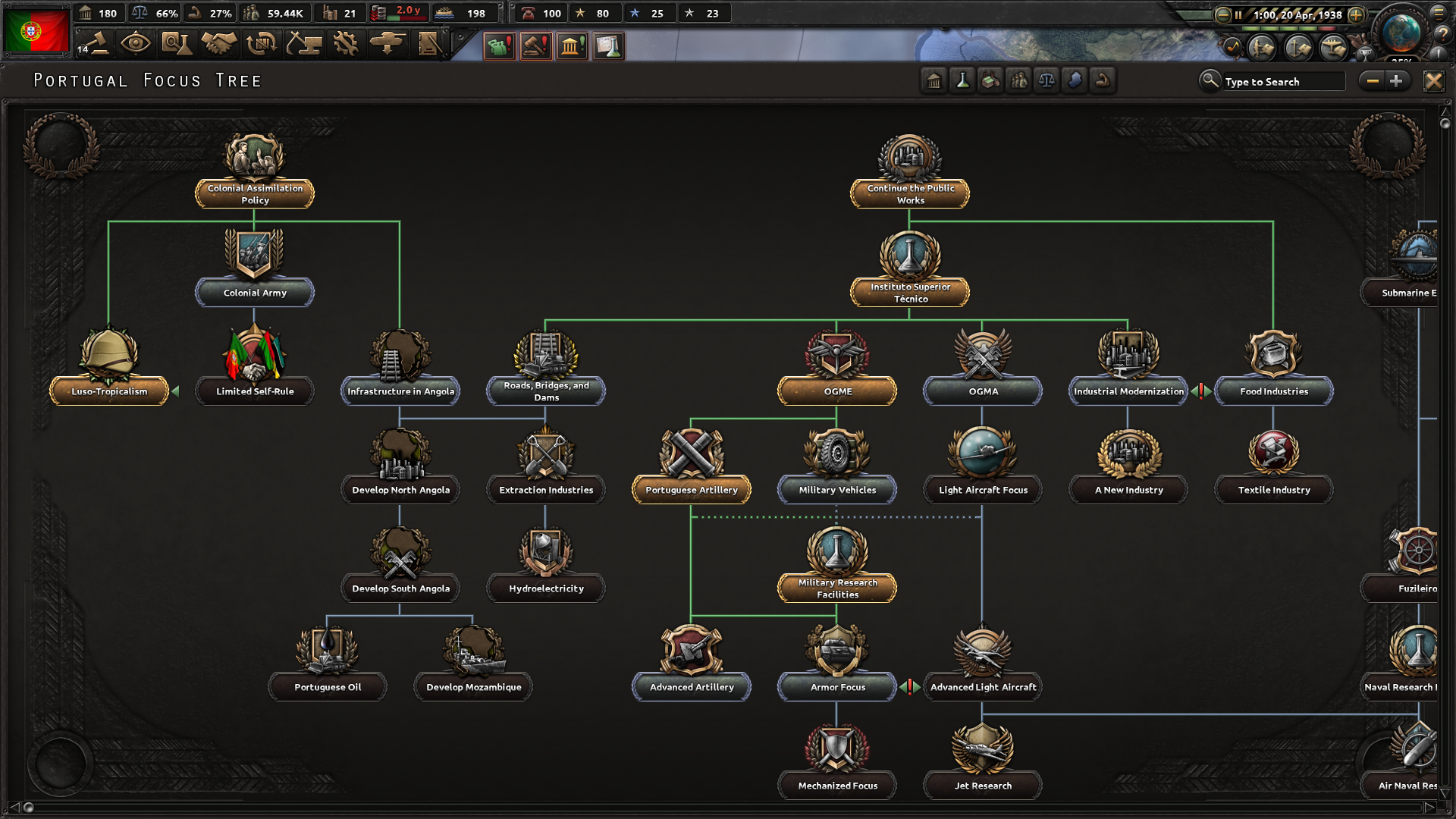Toggle the Stability scales focus filter

point(1046,80)
